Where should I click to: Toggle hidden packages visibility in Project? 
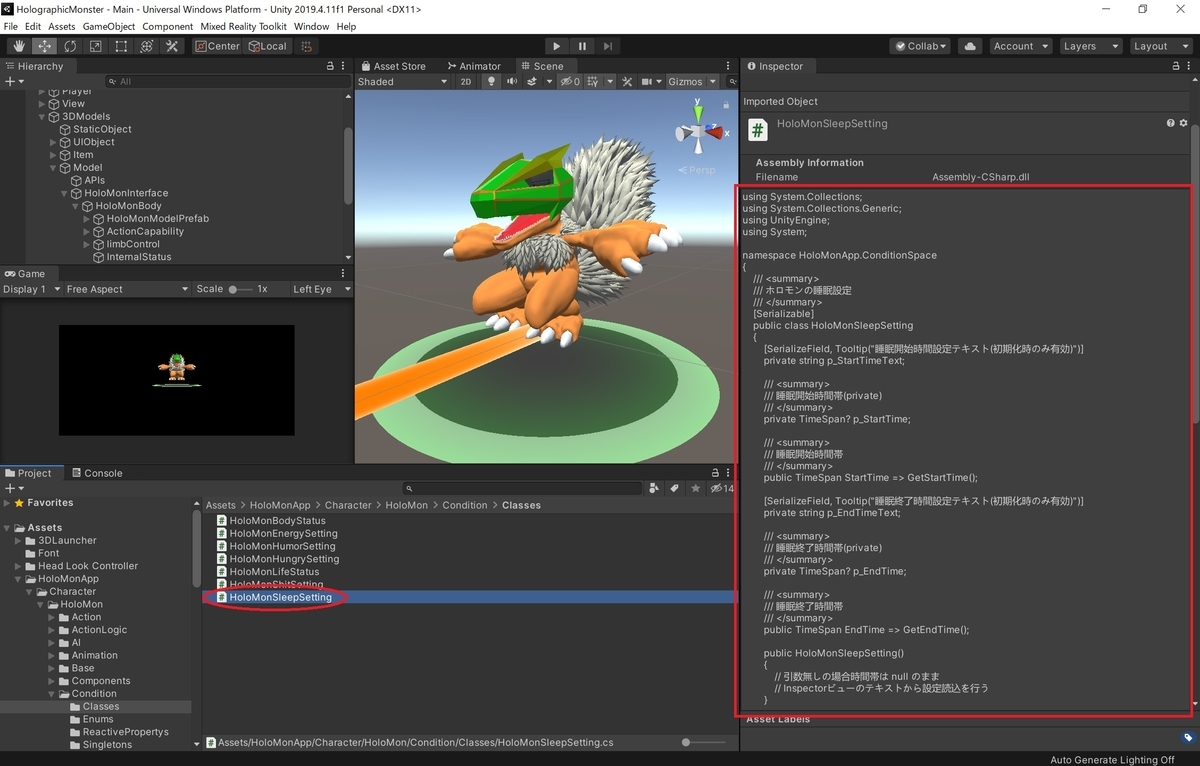721,488
